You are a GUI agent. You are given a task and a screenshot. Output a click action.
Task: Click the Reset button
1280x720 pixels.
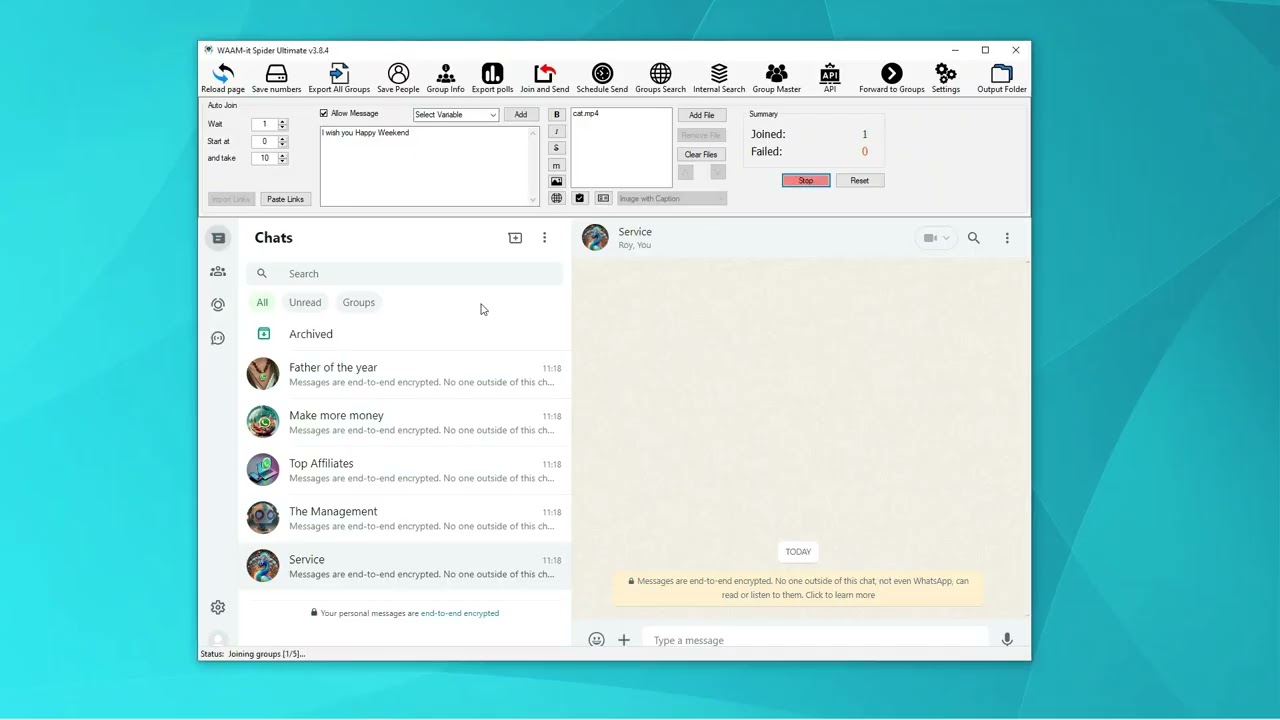(860, 180)
